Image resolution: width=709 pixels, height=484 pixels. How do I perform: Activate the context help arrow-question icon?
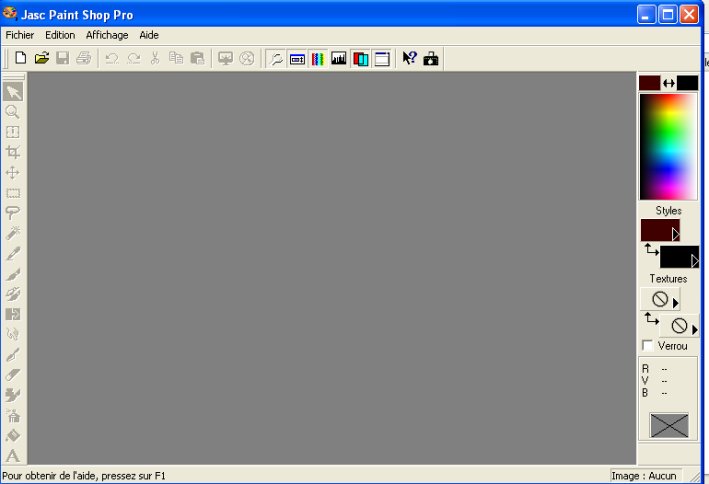(409, 58)
